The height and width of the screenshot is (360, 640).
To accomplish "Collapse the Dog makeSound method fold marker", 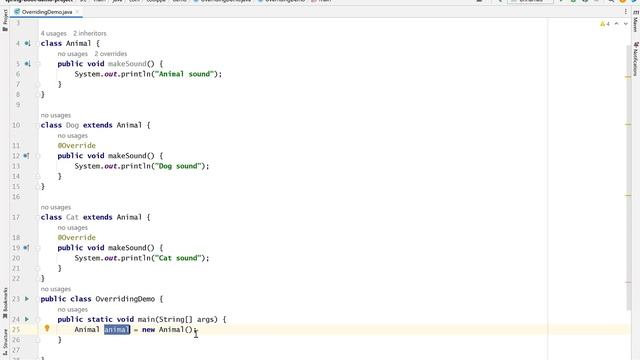I will (38, 156).
